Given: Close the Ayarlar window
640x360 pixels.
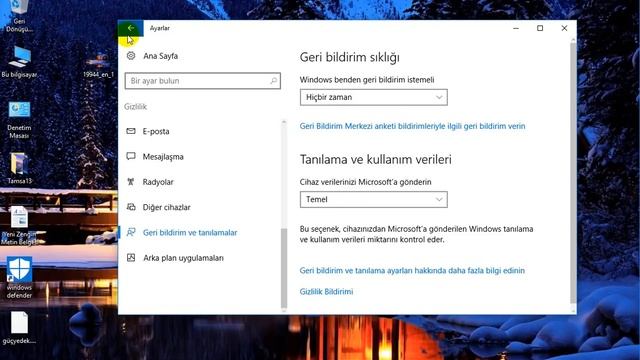Looking at the screenshot, I should tap(564, 28).
